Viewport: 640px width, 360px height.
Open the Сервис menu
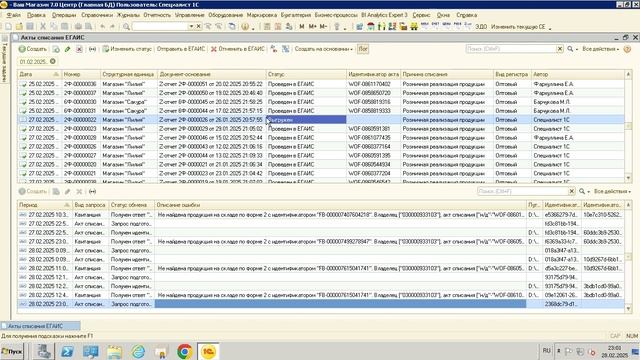coord(421,15)
